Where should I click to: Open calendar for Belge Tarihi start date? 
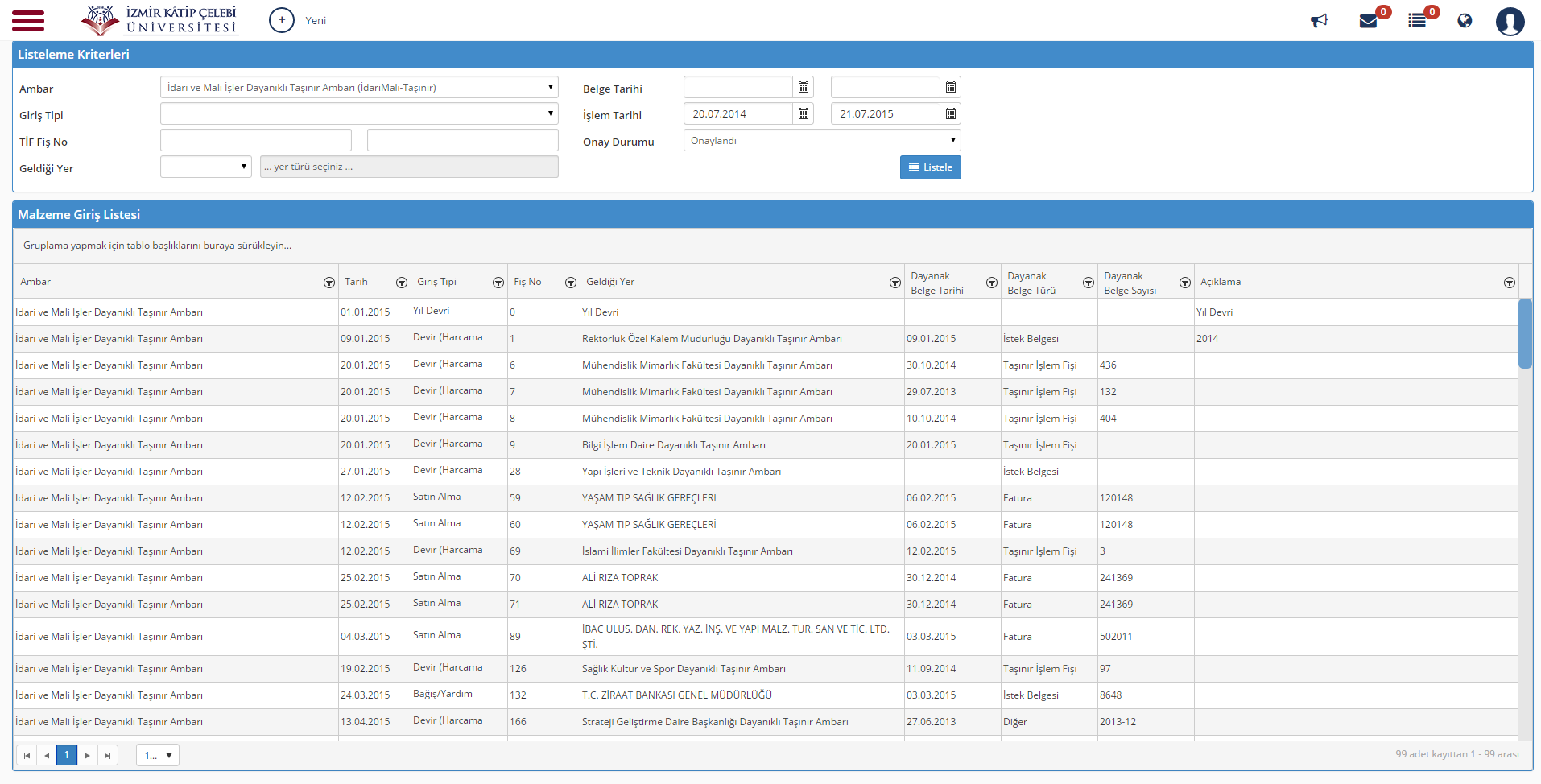[x=804, y=87]
